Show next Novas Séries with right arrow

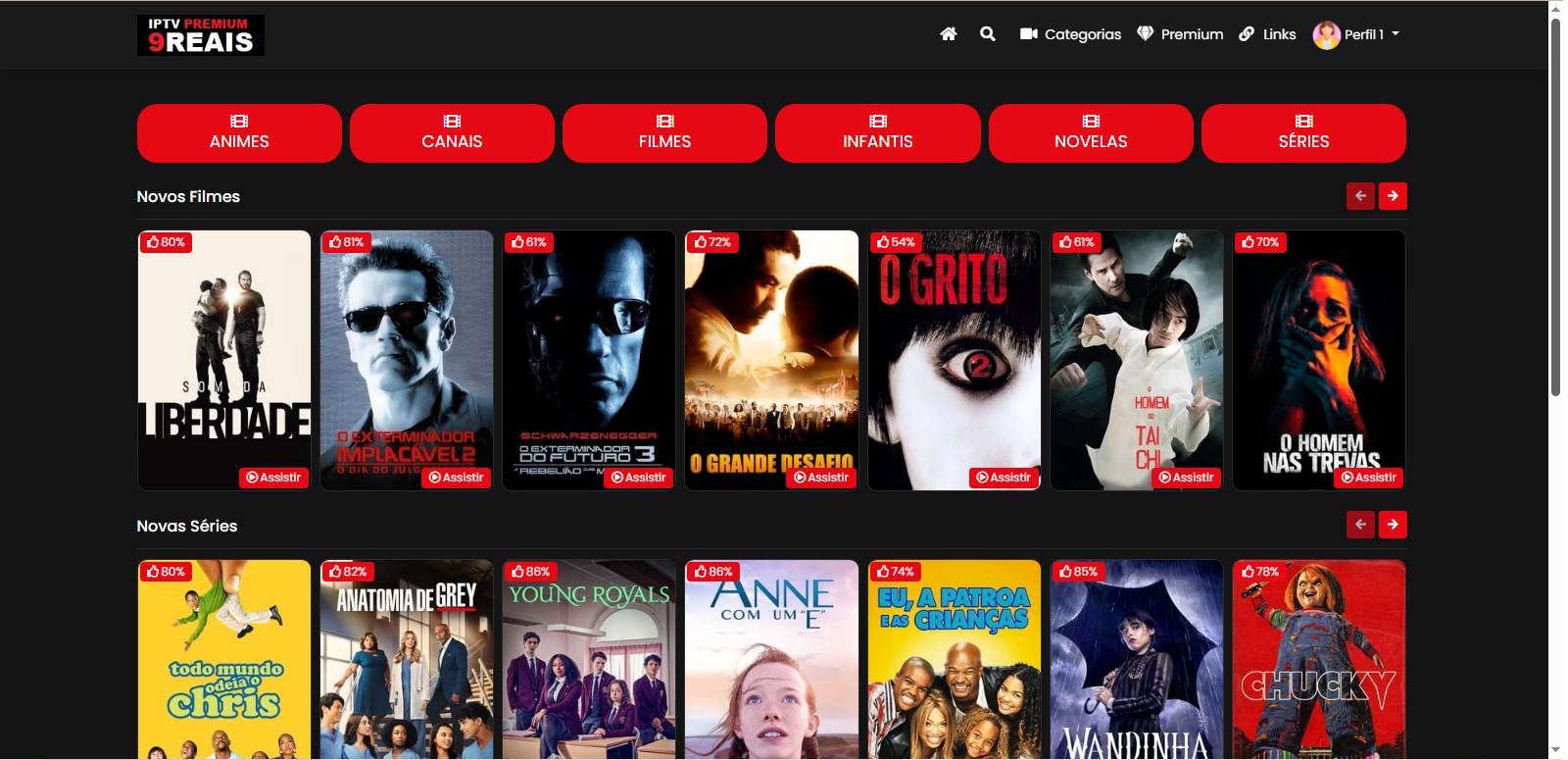(x=1393, y=525)
